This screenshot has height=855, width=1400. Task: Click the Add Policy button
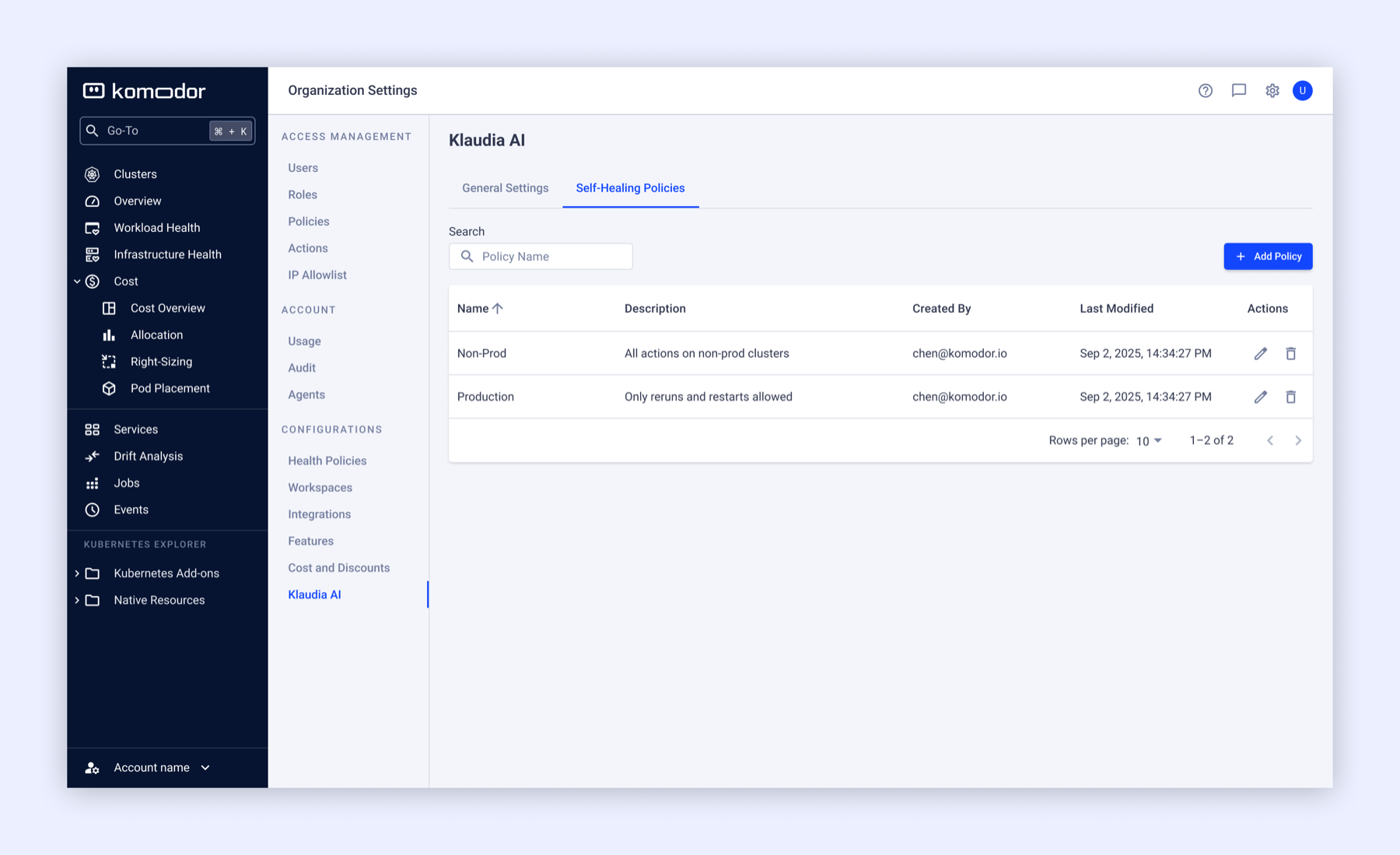click(x=1268, y=257)
